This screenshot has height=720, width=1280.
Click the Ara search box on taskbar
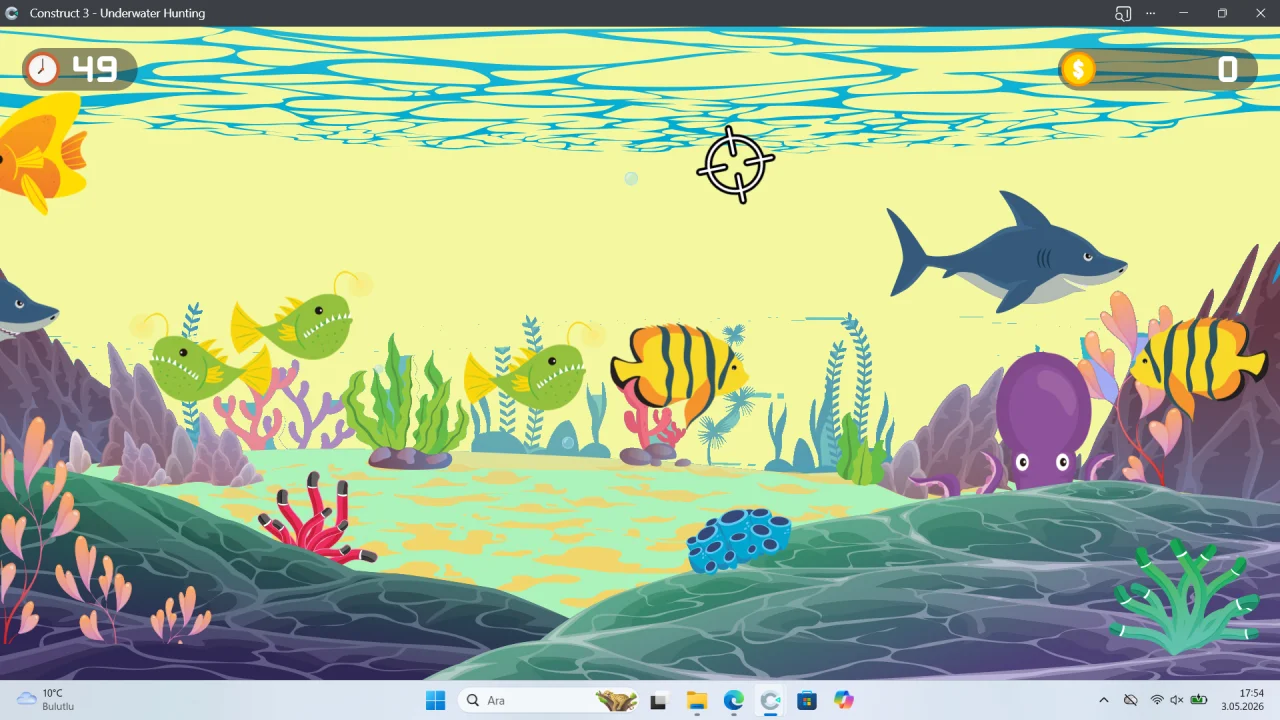(x=549, y=700)
